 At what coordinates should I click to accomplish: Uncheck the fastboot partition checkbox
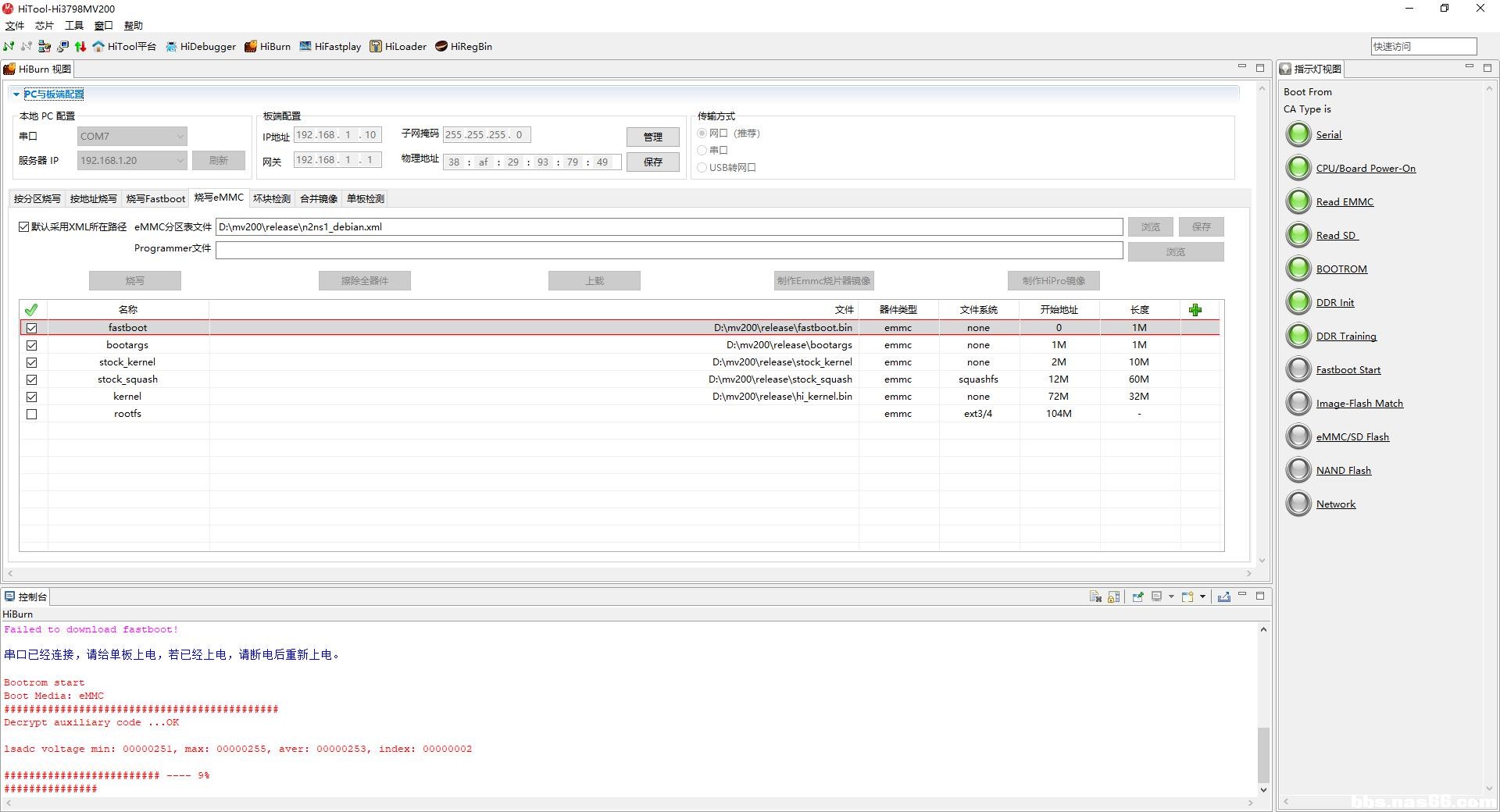coord(32,328)
